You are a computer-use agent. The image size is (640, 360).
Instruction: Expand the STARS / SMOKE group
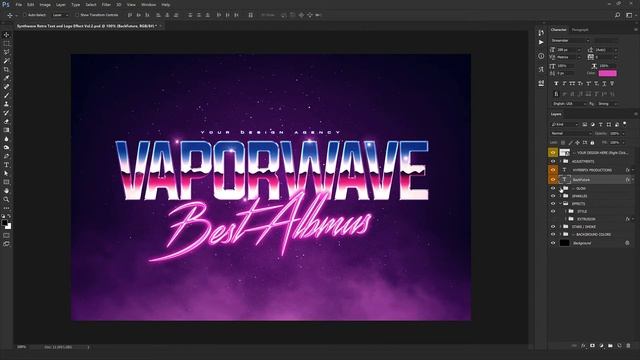pos(560,227)
